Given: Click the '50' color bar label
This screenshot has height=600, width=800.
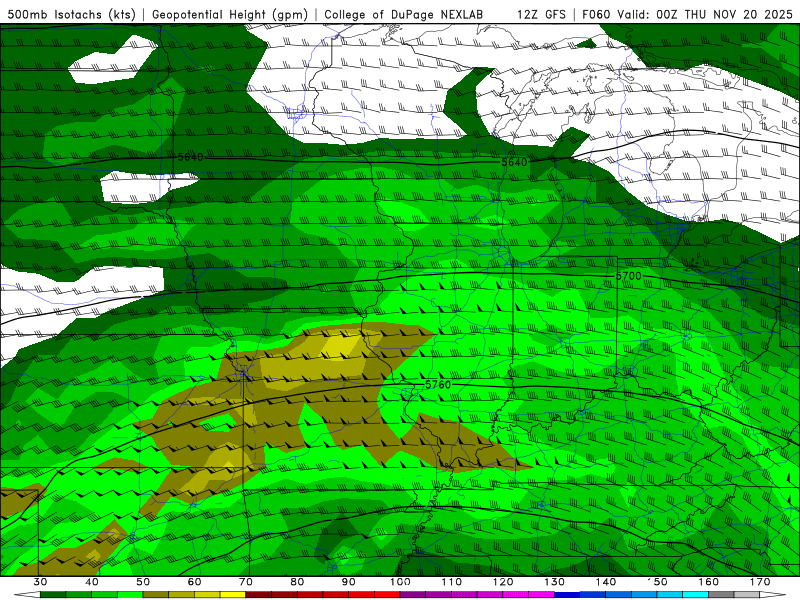Looking at the screenshot, I should click(143, 582).
